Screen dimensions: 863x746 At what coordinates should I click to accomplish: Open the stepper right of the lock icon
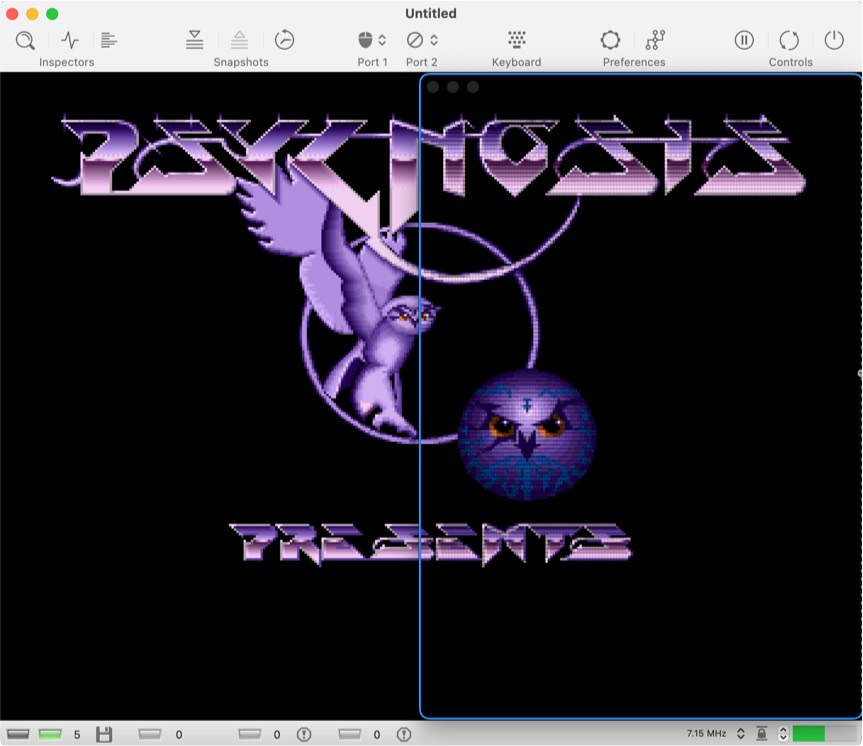(783, 733)
